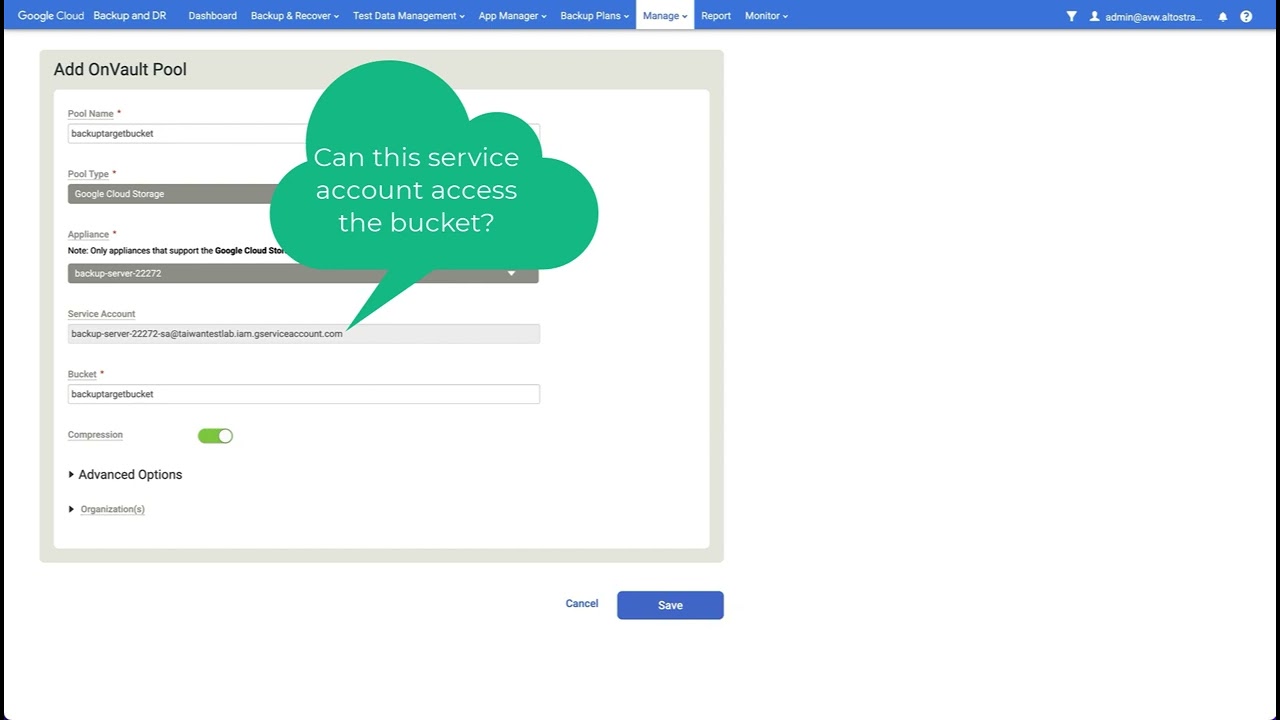Image resolution: width=1280 pixels, height=720 pixels.
Task: Open the help question mark icon
Action: coord(1246,16)
